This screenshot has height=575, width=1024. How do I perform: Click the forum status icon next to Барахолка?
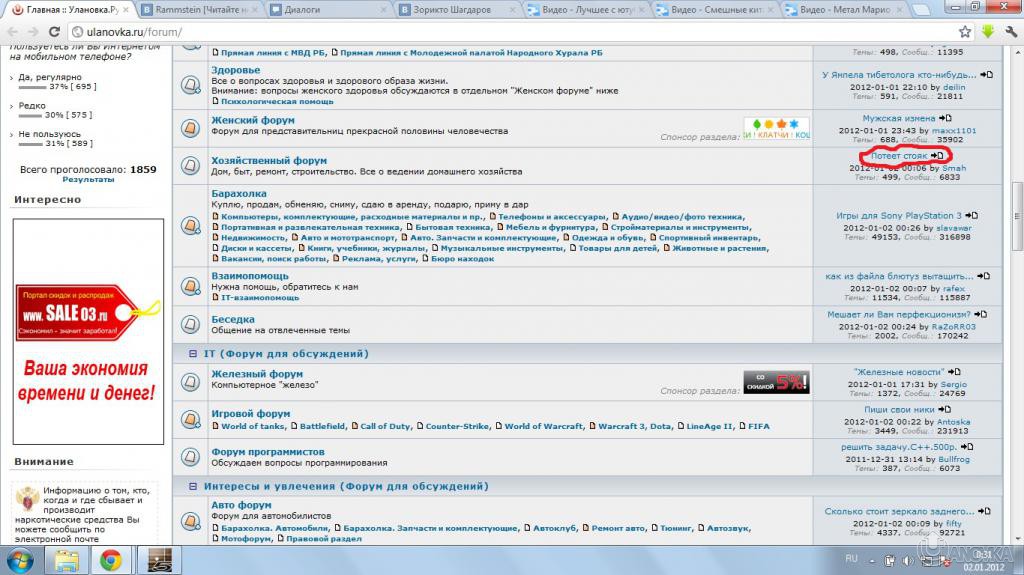click(190, 225)
